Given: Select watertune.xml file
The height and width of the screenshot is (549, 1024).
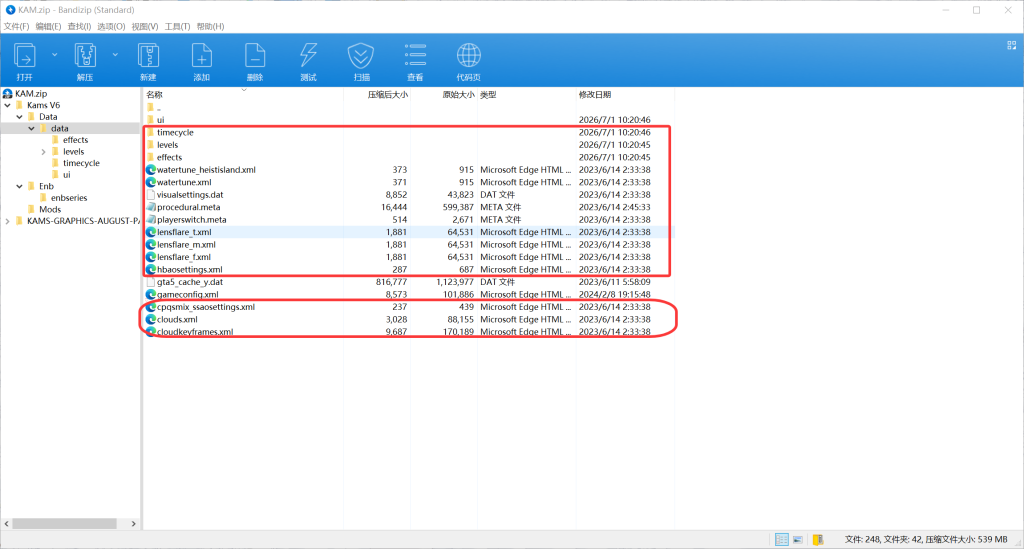Looking at the screenshot, I should point(409,182).
